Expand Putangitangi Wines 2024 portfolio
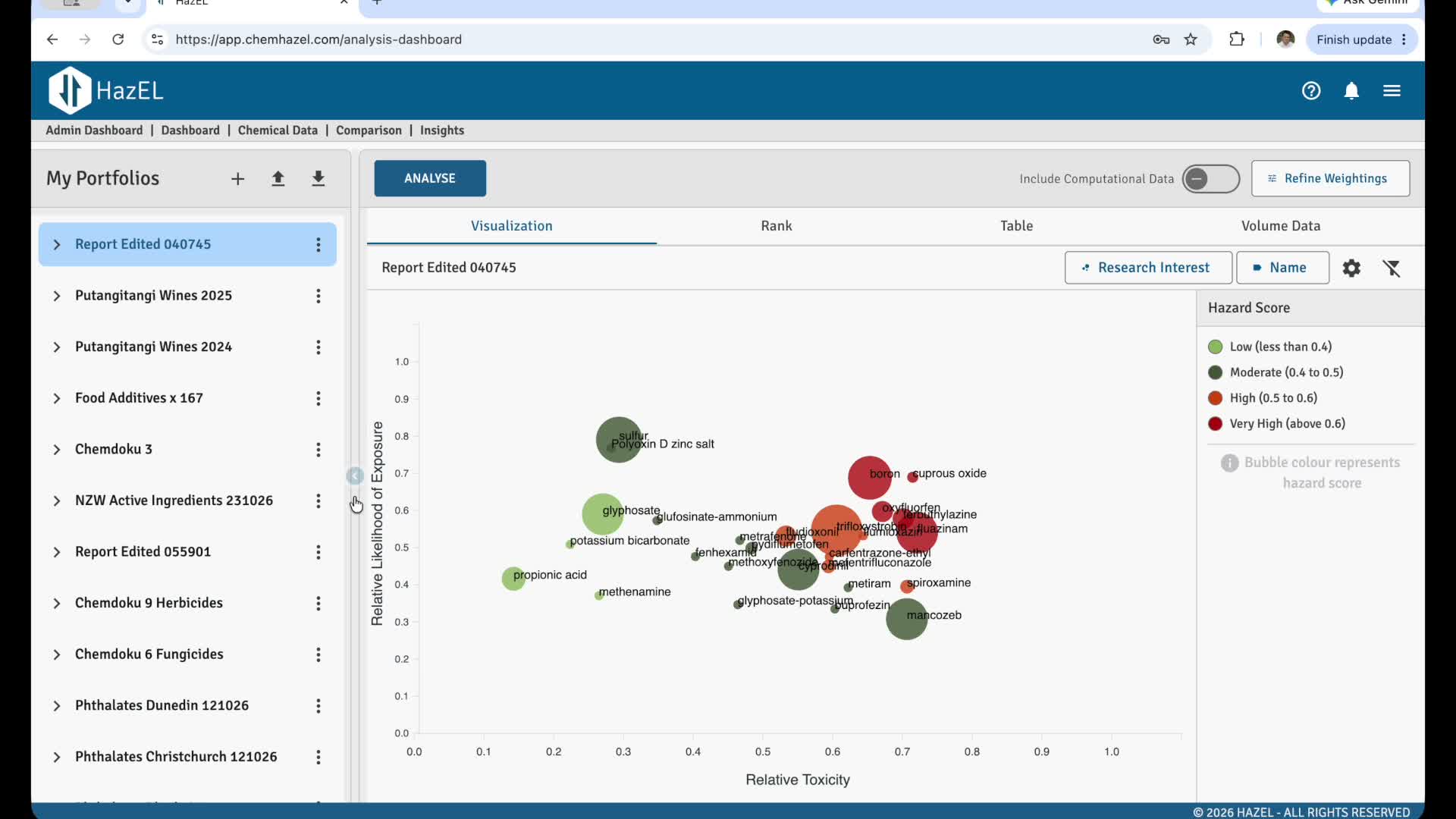Screen dimensions: 1456x819 click(57, 347)
